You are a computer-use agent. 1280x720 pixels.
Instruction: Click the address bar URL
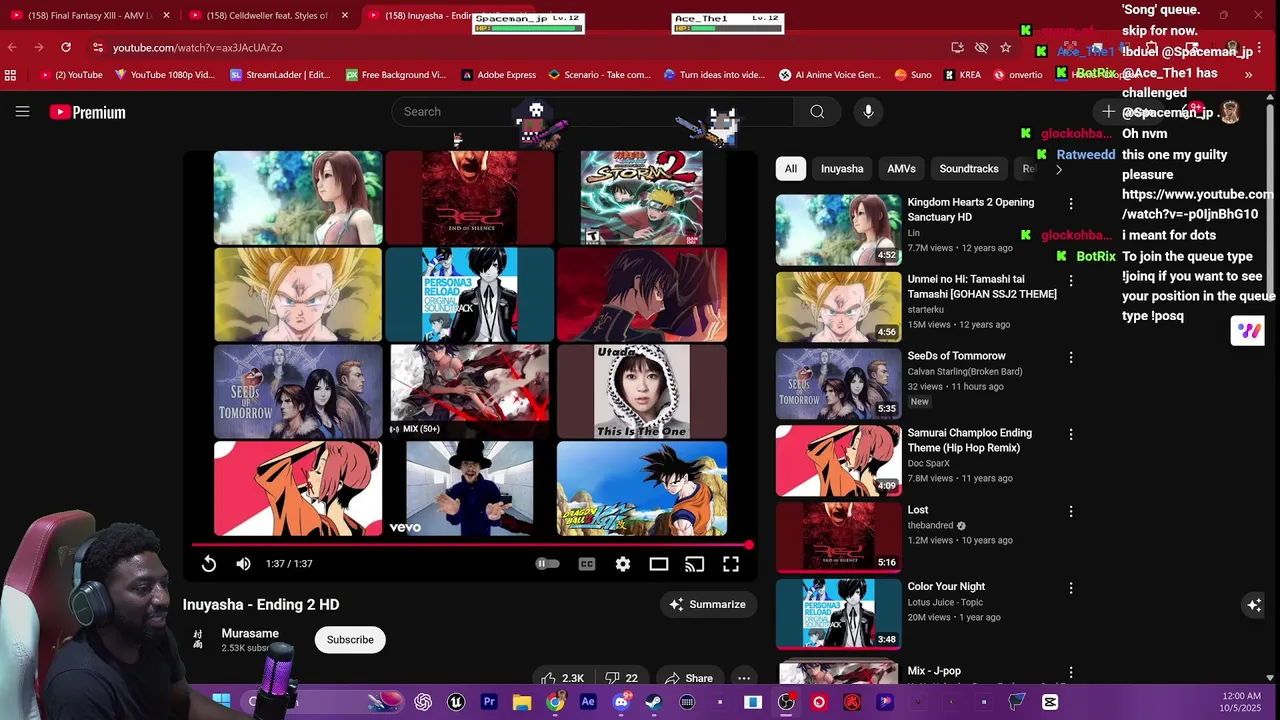tap(197, 47)
